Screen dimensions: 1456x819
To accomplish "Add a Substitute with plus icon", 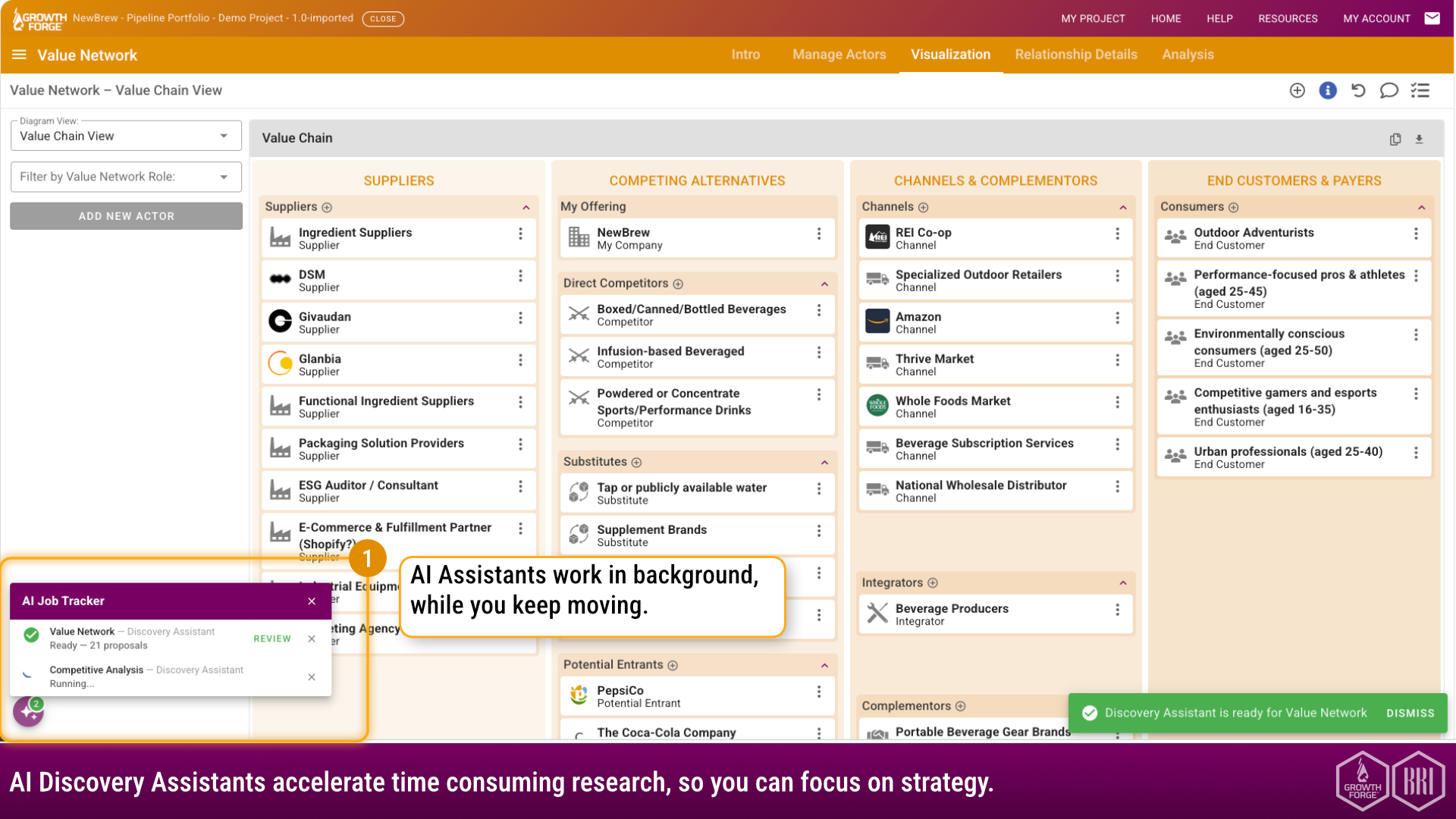I will pyautogui.click(x=636, y=463).
